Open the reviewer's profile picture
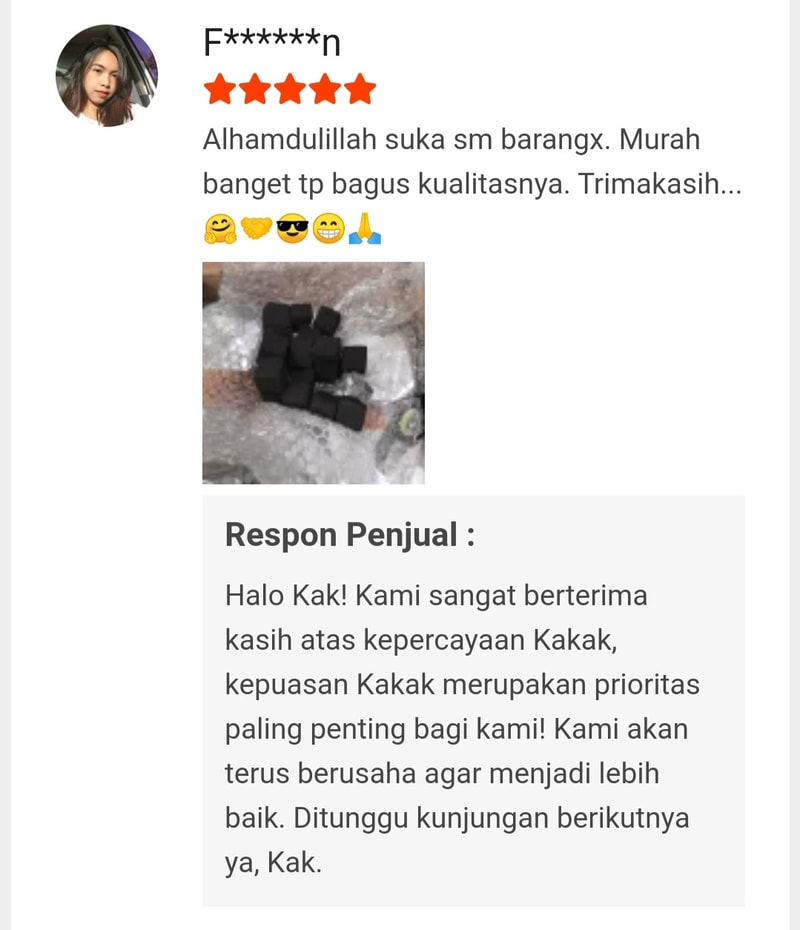This screenshot has width=800, height=930. [x=107, y=75]
